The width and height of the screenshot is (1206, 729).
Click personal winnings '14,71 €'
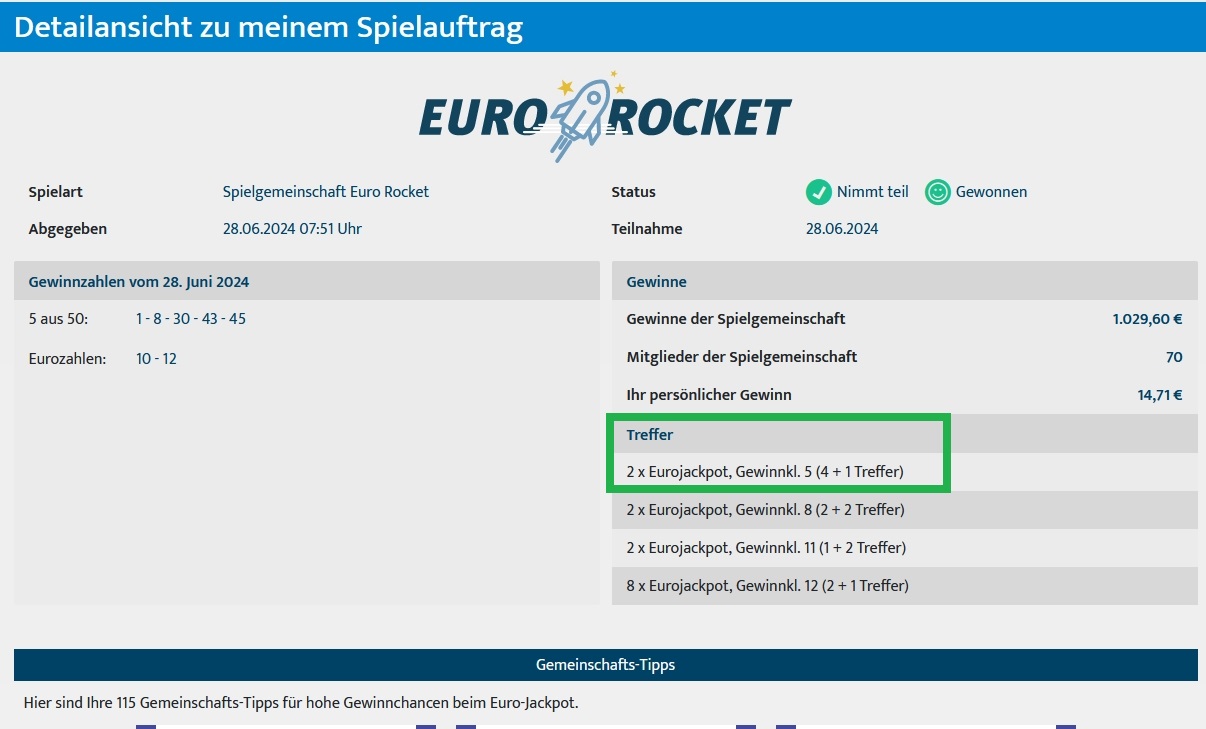[x=1160, y=395]
